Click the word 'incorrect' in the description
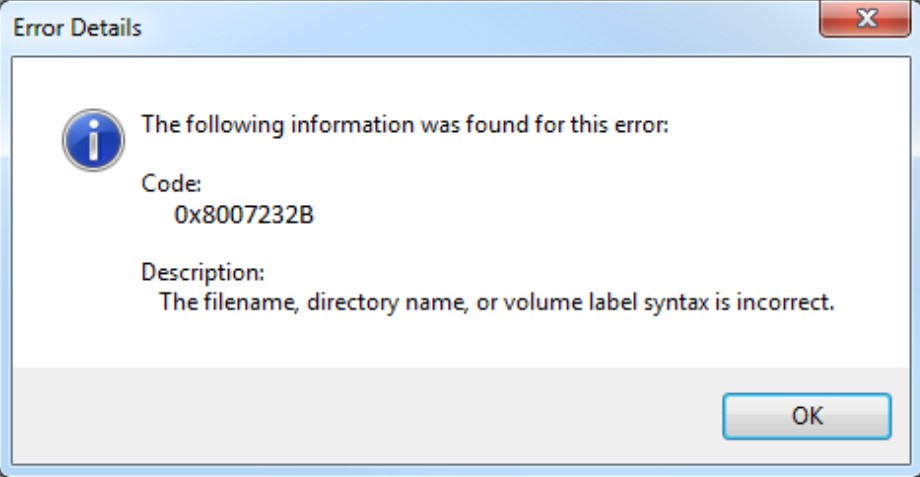The width and height of the screenshot is (920, 477). pyautogui.click(x=785, y=302)
